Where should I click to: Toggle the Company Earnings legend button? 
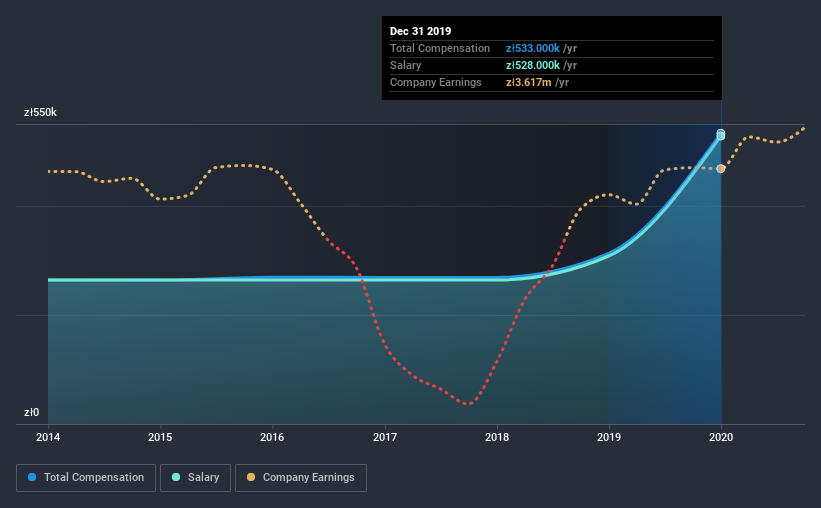[x=301, y=478]
